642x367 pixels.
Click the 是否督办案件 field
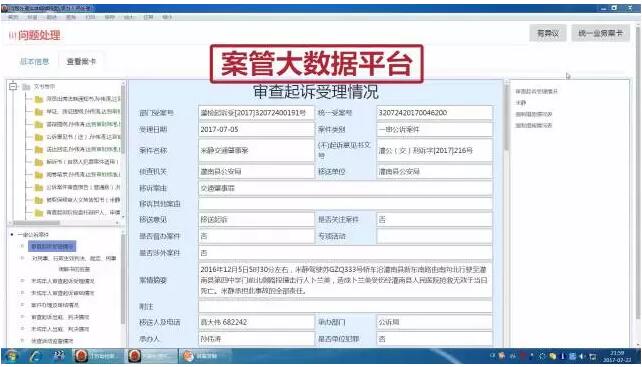[256, 236]
